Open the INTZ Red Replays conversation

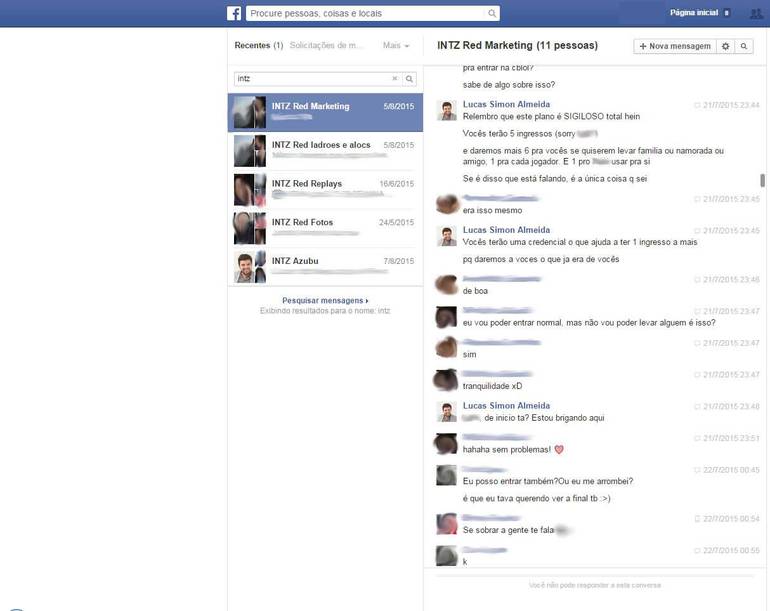pyautogui.click(x=325, y=190)
